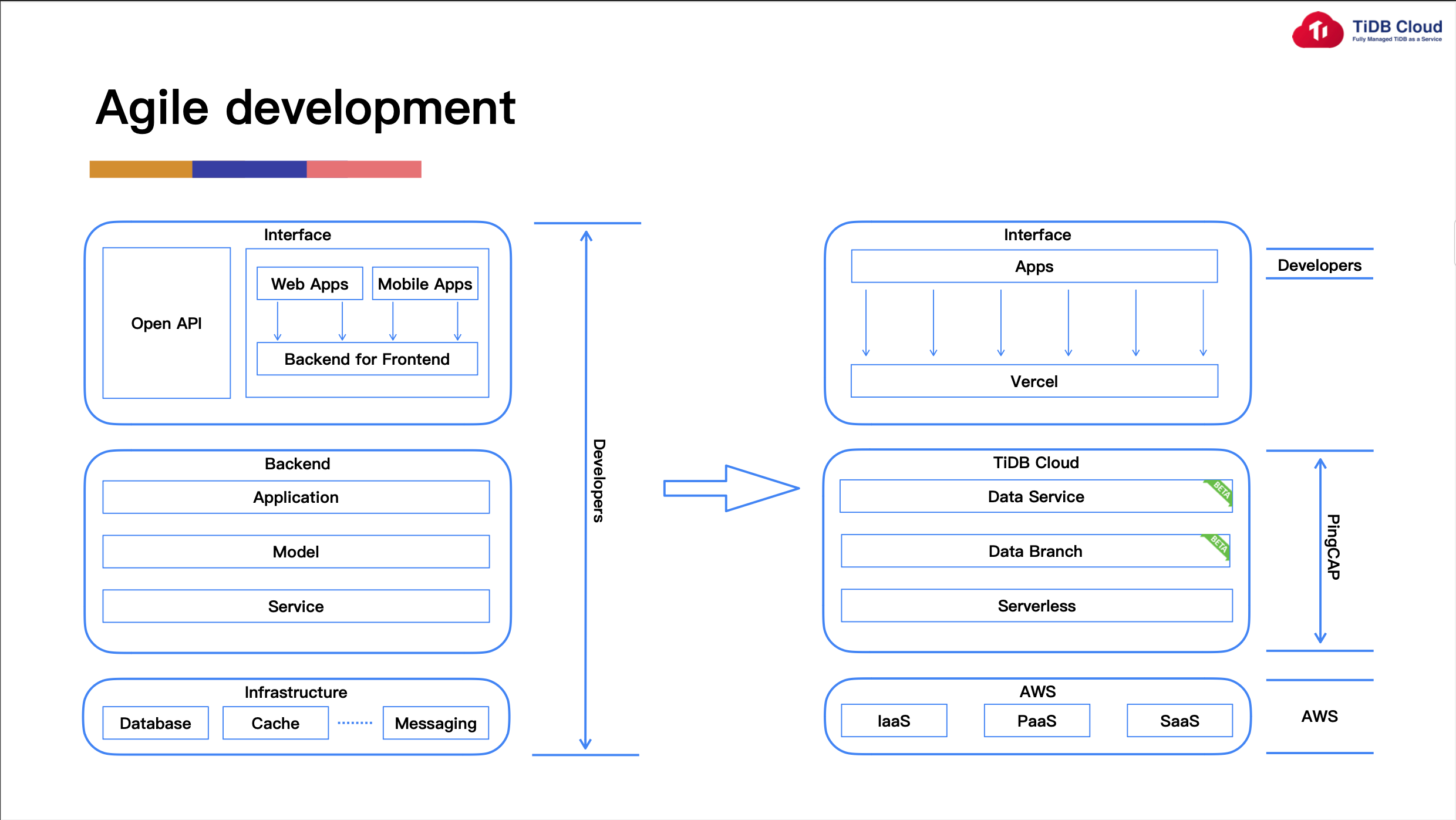Select the Web Apps box
1456x820 pixels.
309,284
